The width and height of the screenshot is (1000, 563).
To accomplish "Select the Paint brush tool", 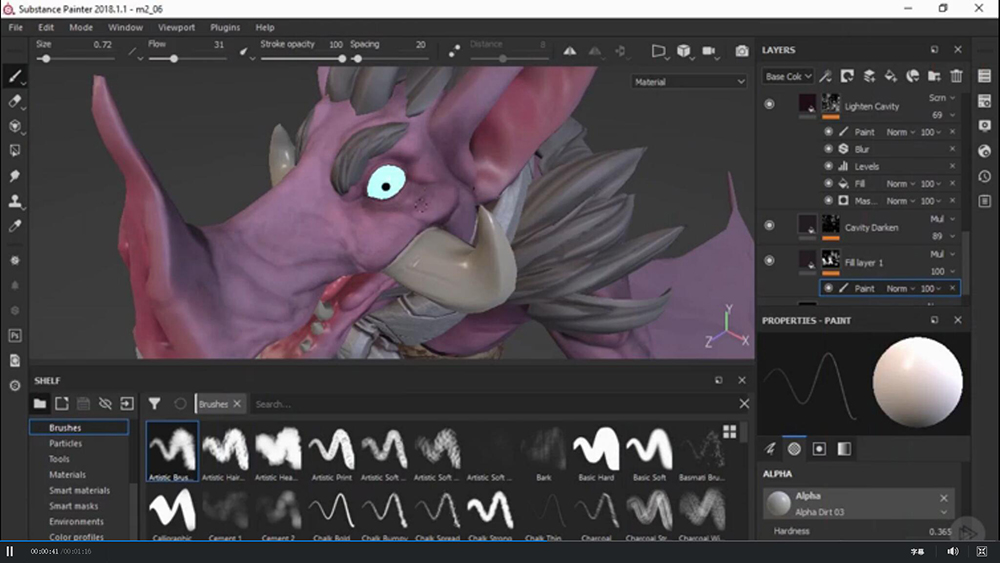I will 15,77.
